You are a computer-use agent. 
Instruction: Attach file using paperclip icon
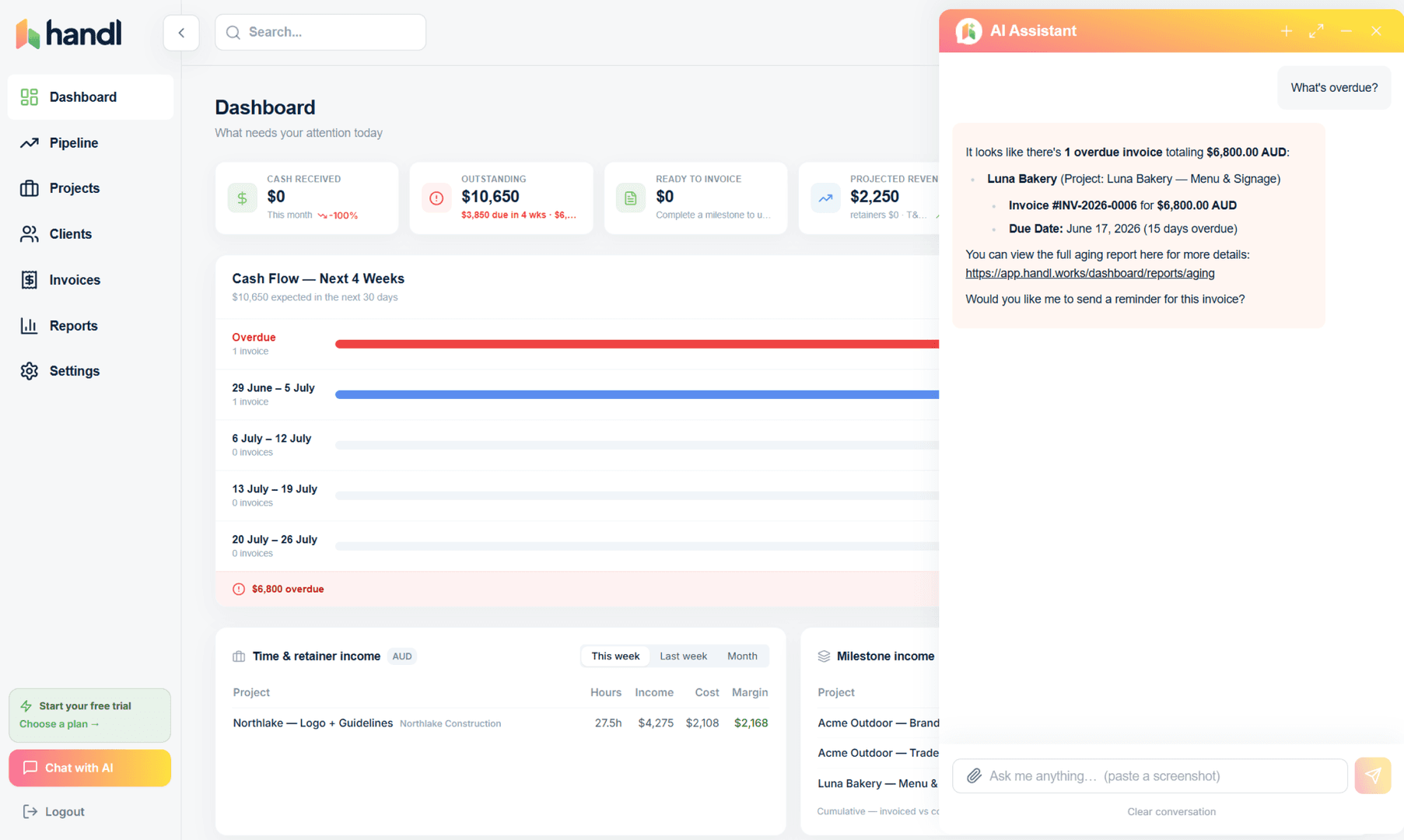coord(974,776)
